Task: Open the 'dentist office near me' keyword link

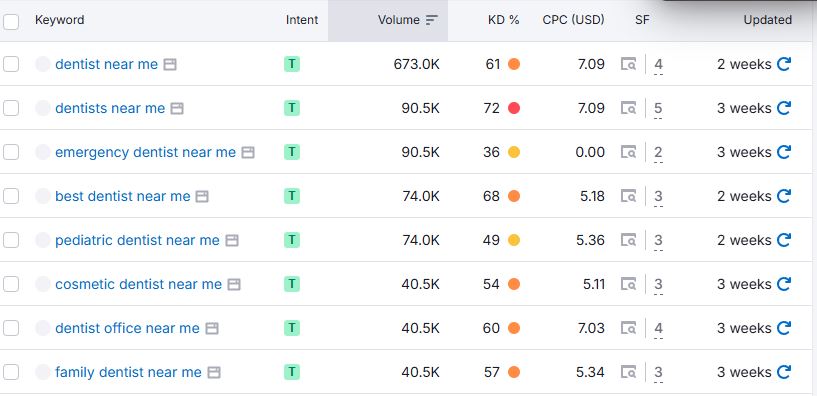Action: (127, 328)
